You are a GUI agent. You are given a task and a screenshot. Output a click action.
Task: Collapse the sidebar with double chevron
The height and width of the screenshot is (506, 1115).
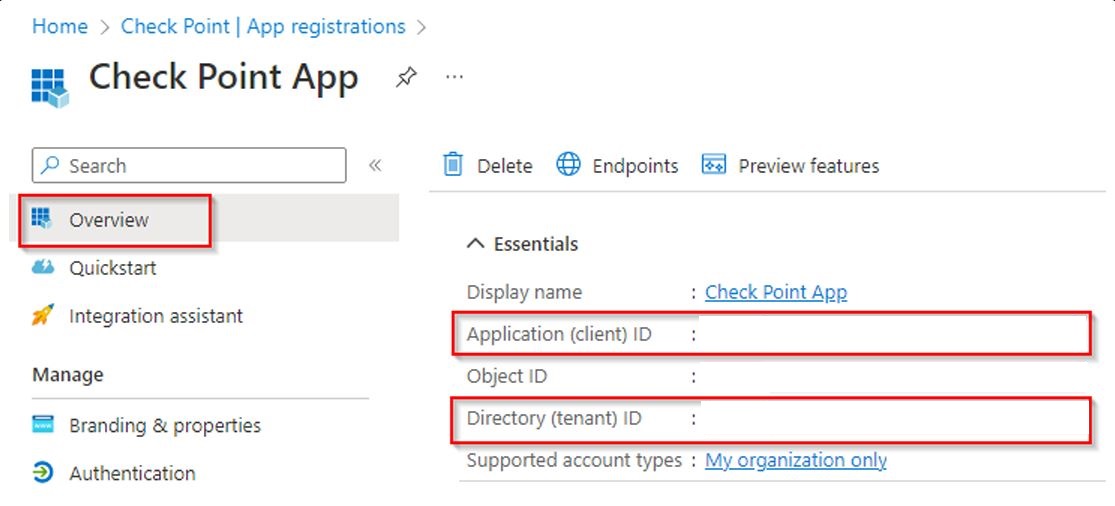coord(375,165)
